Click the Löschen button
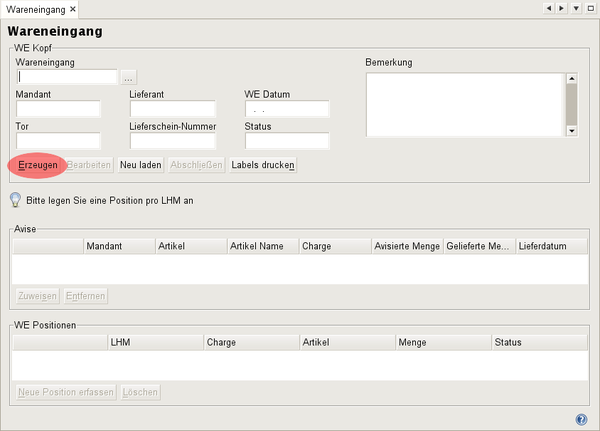 [x=140, y=392]
